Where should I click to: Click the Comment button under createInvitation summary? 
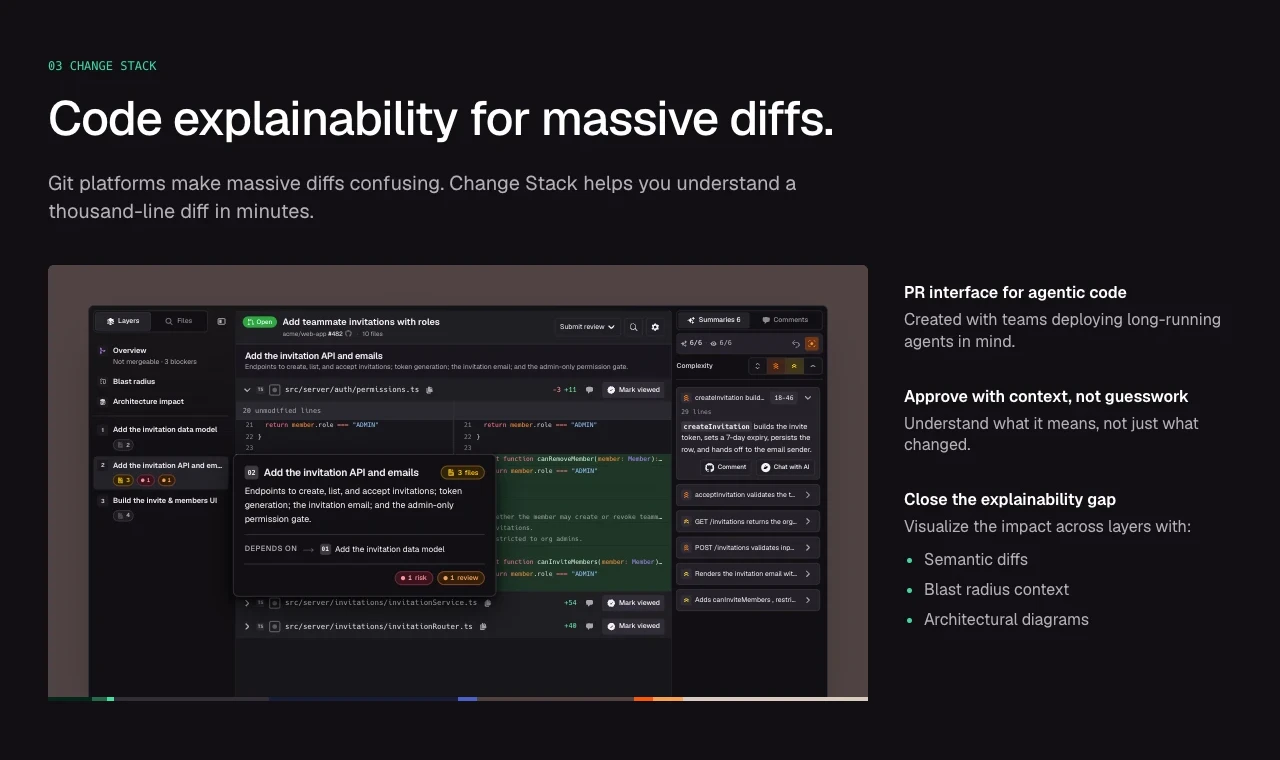726,467
